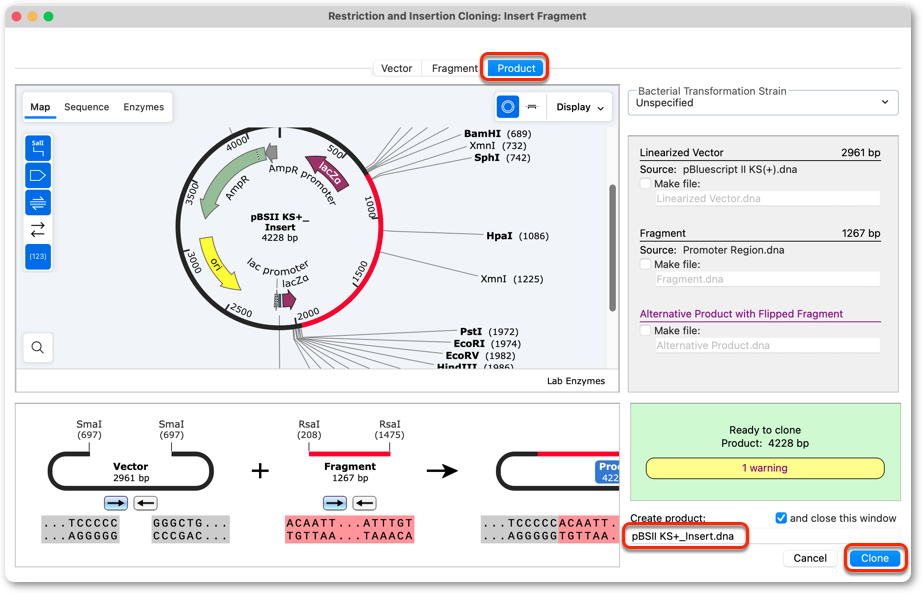Select circular map view icon
Screen dimensions: 922x593
pos(507,107)
